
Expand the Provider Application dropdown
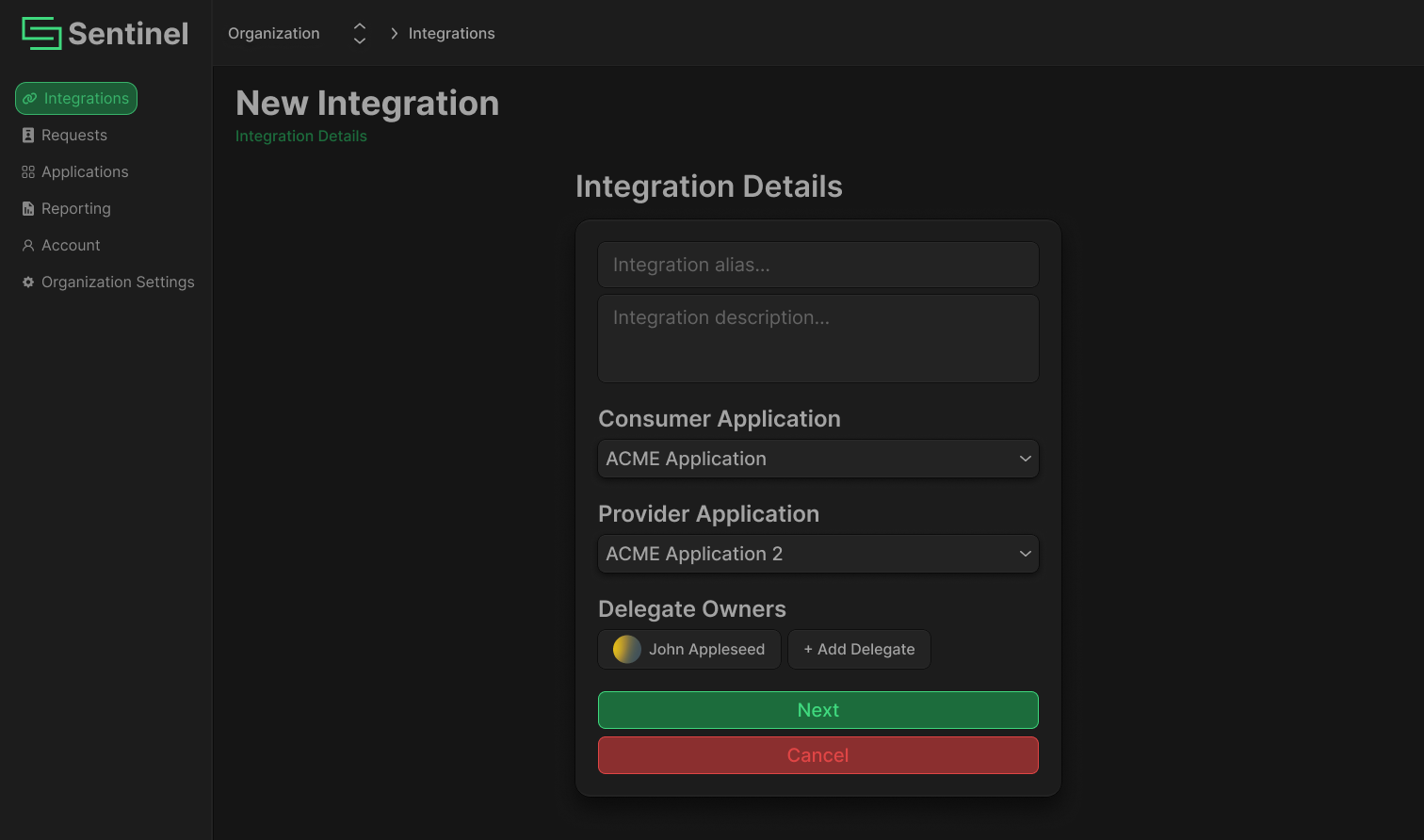818,554
